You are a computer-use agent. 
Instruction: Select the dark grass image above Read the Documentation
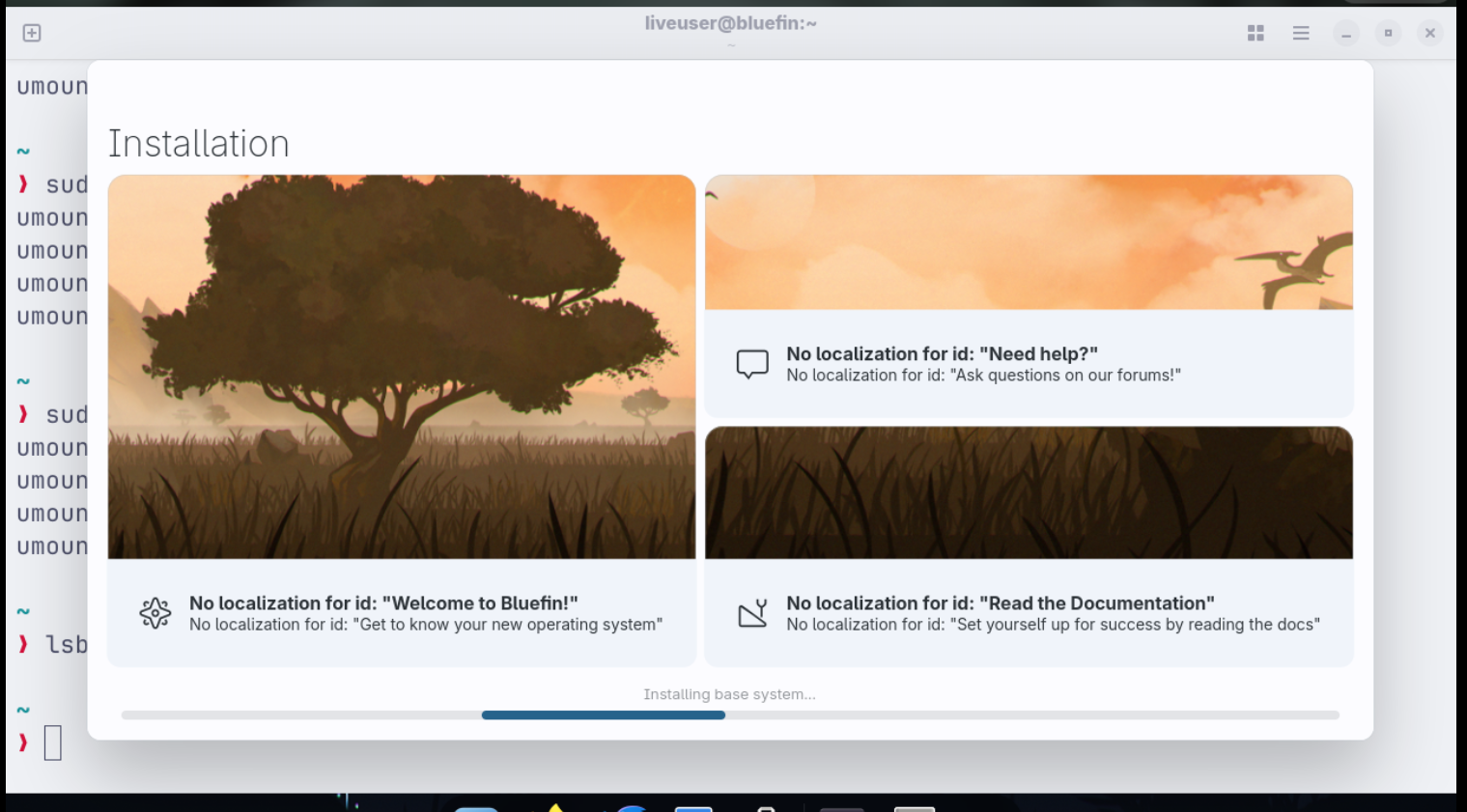click(1029, 492)
